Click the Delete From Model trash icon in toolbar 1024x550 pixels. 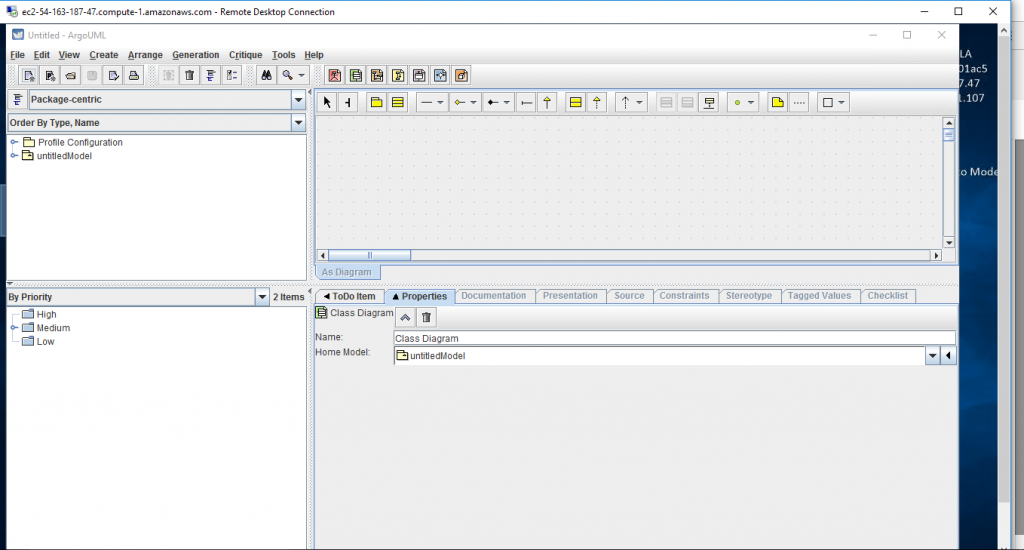click(x=189, y=75)
